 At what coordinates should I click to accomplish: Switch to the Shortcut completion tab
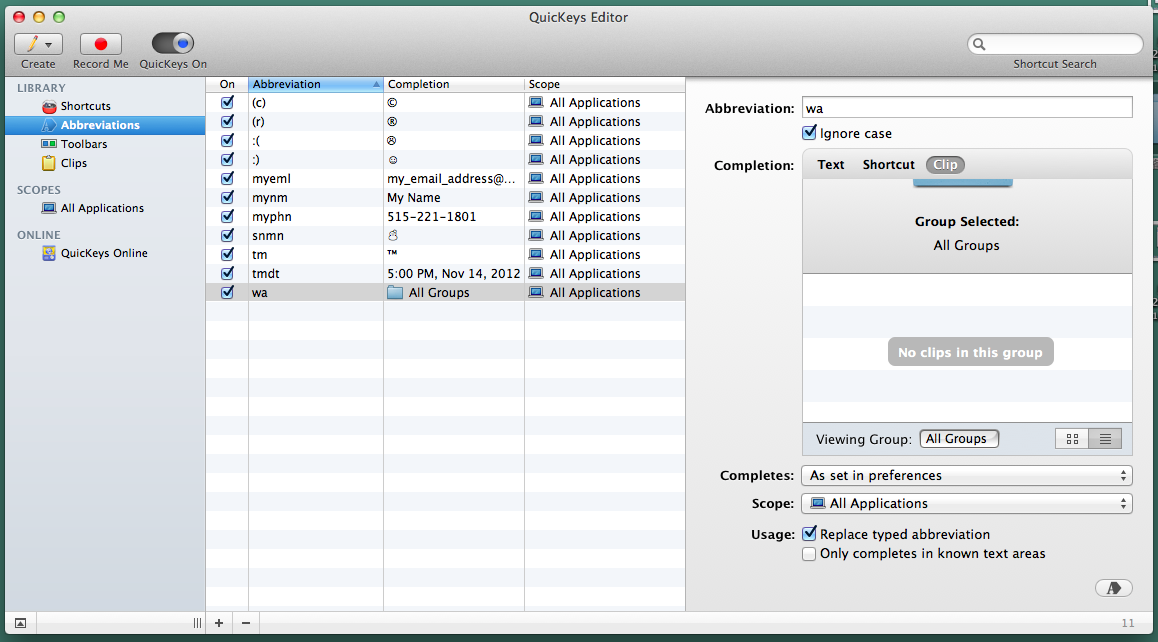888,165
